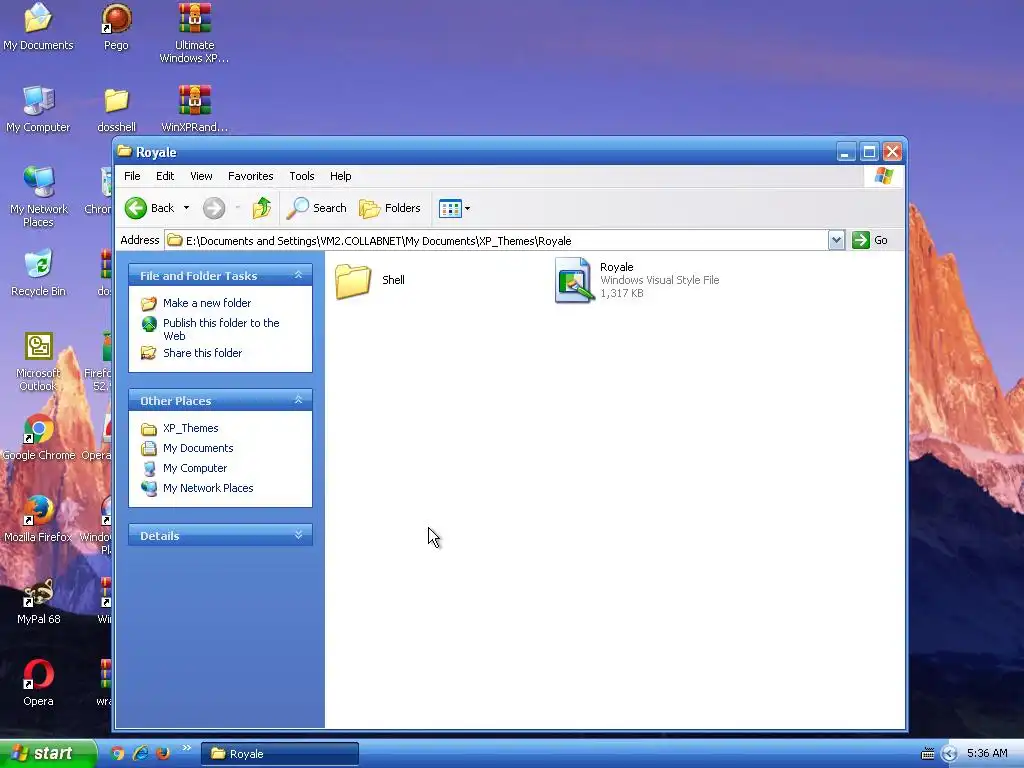Open the Help menu
This screenshot has width=1024, height=768.
(340, 176)
